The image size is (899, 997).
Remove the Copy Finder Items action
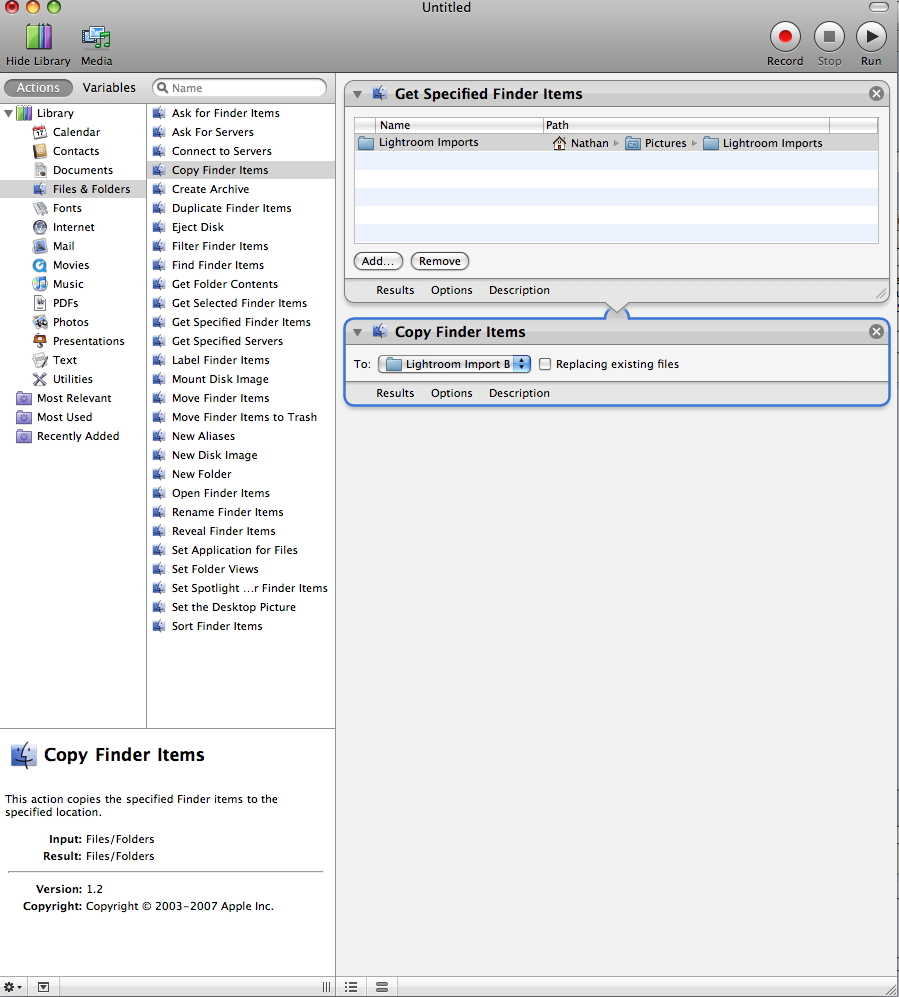tap(876, 331)
